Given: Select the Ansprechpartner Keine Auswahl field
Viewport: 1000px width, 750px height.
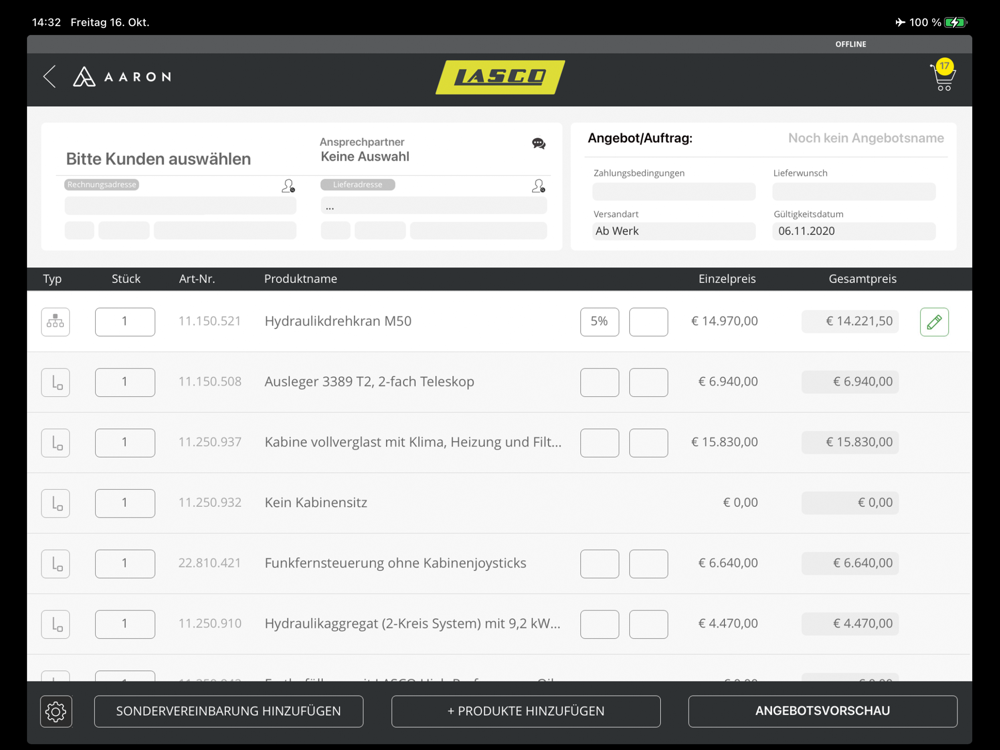Looking at the screenshot, I should 365,156.
